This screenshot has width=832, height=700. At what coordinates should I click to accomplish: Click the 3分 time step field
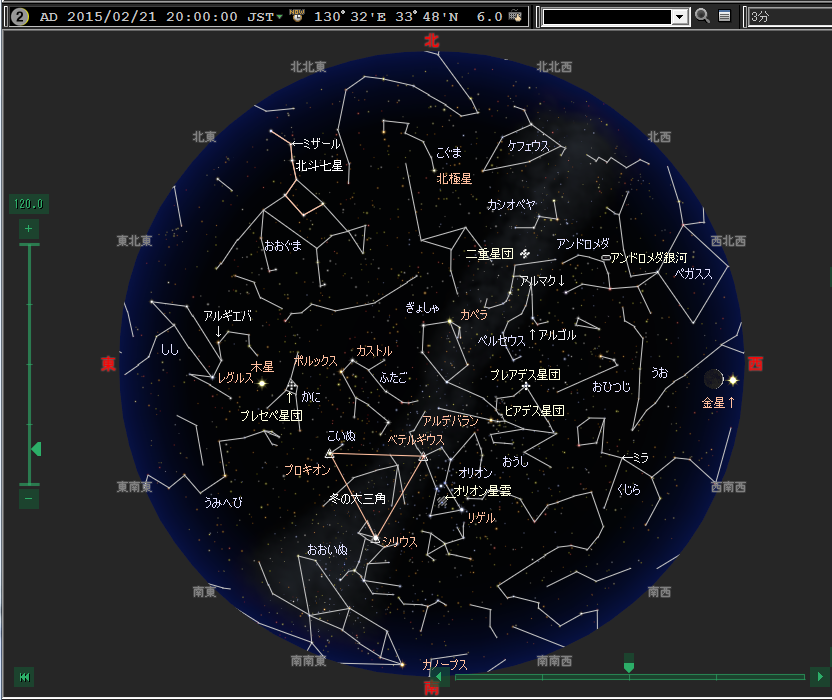tap(788, 16)
